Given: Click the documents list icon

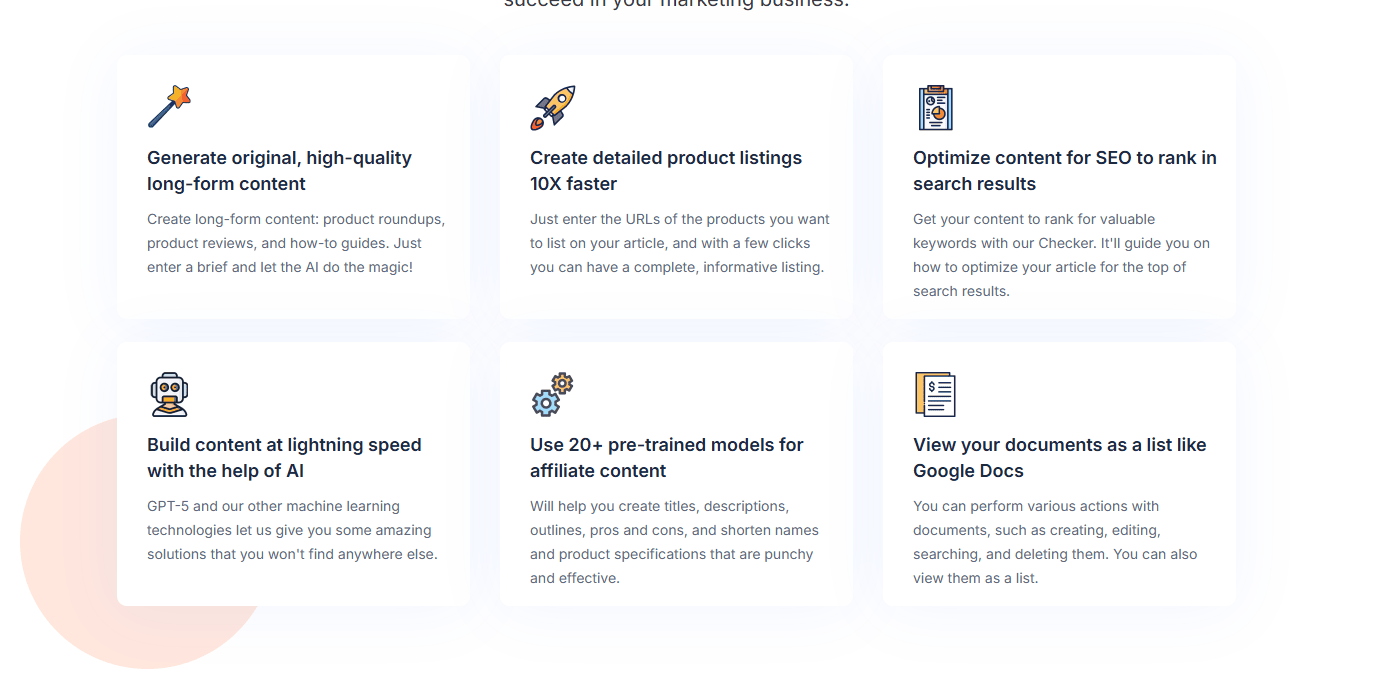Looking at the screenshot, I should (x=935, y=394).
